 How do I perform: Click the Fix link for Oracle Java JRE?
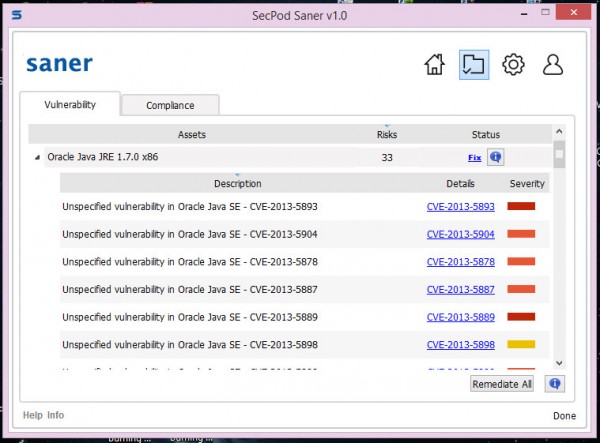pos(474,158)
